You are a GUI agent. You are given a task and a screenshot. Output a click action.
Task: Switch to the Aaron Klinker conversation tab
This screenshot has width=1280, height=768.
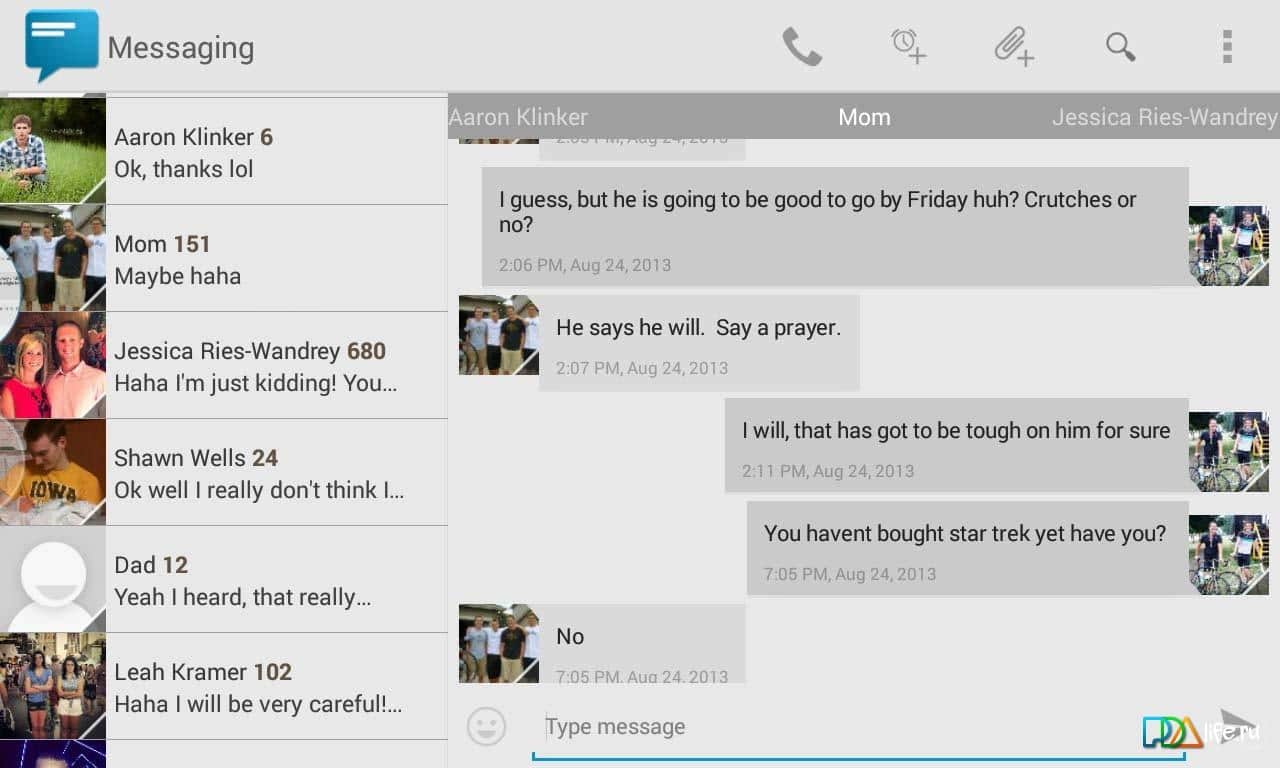click(518, 117)
